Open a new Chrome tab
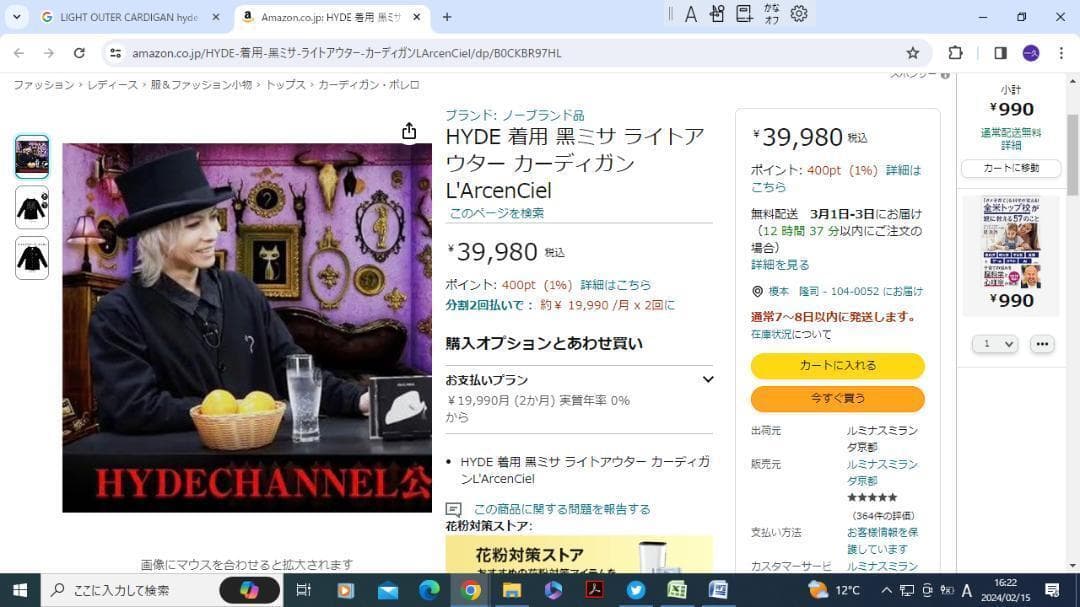The image size is (1080, 607). pos(447,17)
